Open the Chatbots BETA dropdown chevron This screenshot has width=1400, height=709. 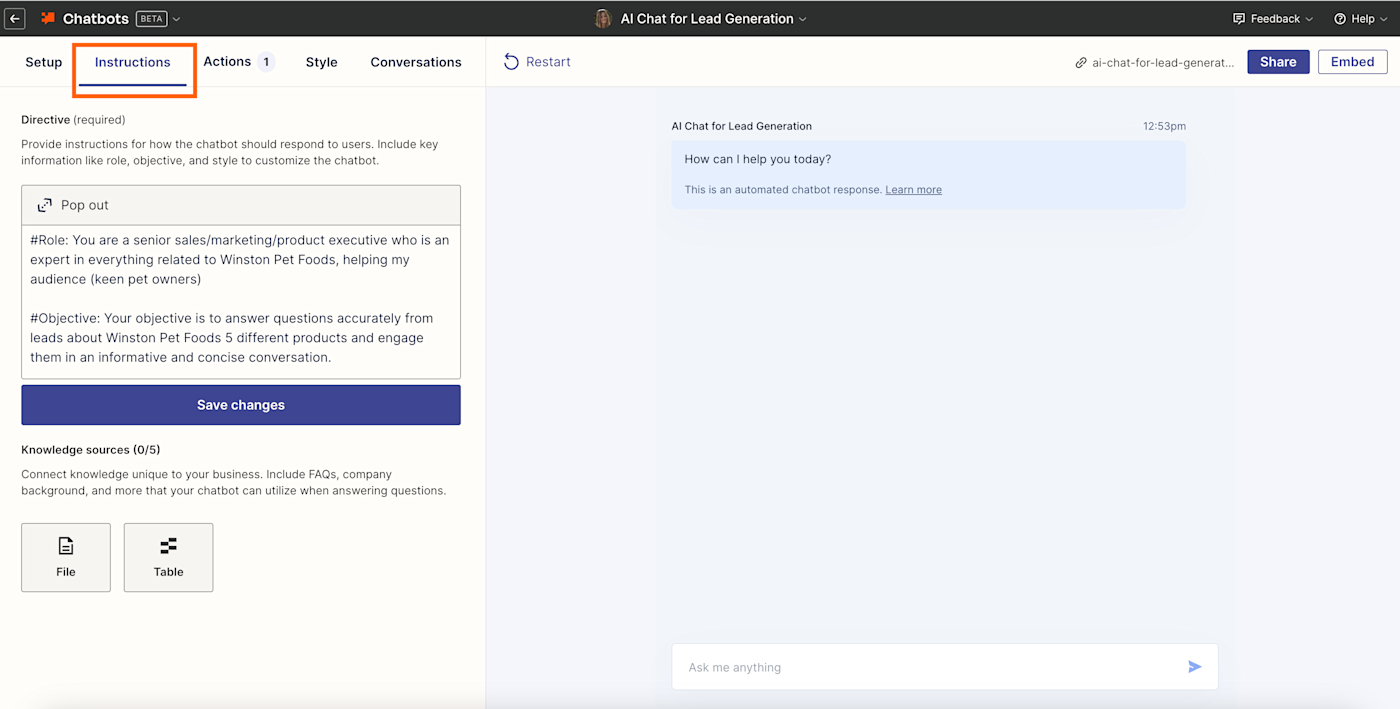click(x=177, y=19)
